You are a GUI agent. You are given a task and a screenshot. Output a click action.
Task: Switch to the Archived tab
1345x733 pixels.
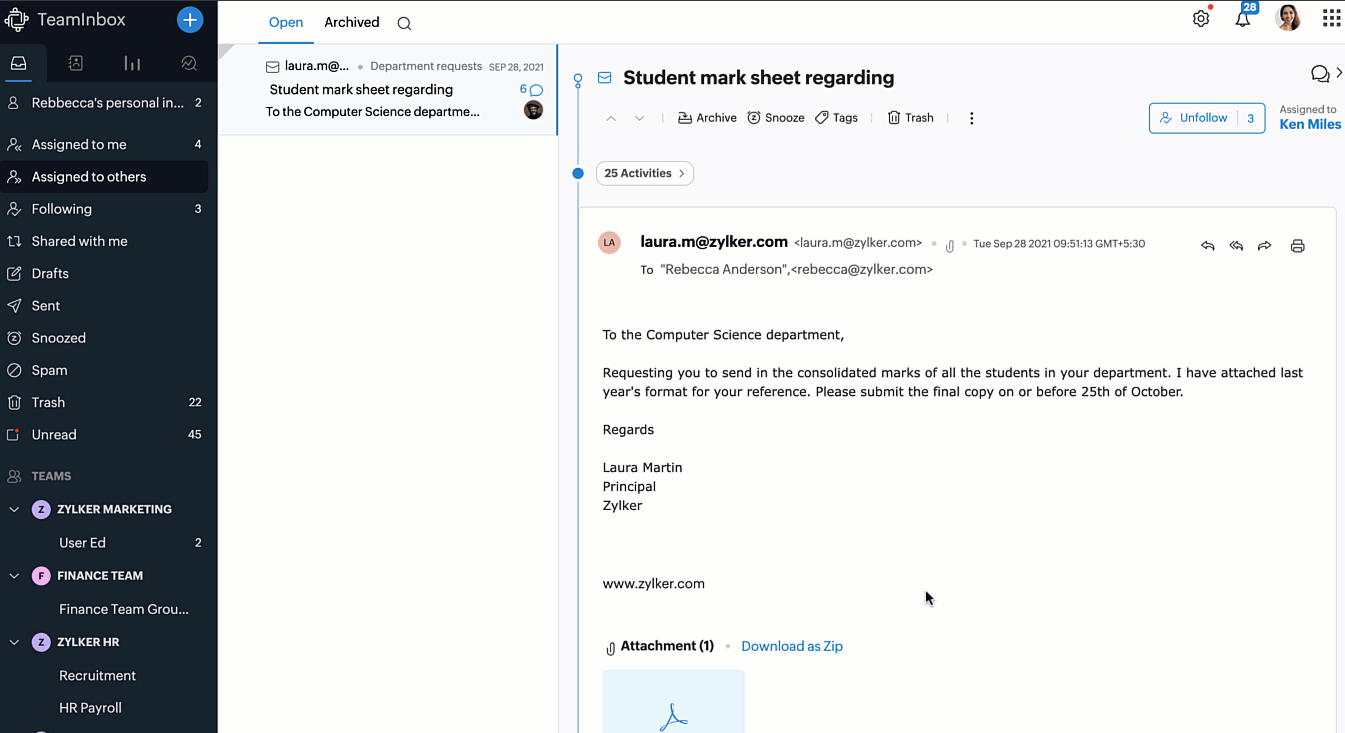[x=352, y=22]
